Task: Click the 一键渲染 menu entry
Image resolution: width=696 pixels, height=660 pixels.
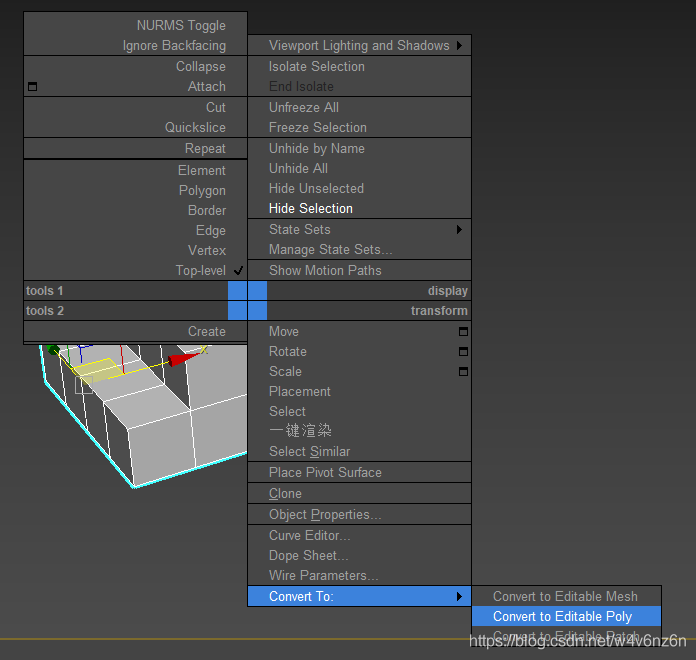Action: (x=300, y=431)
